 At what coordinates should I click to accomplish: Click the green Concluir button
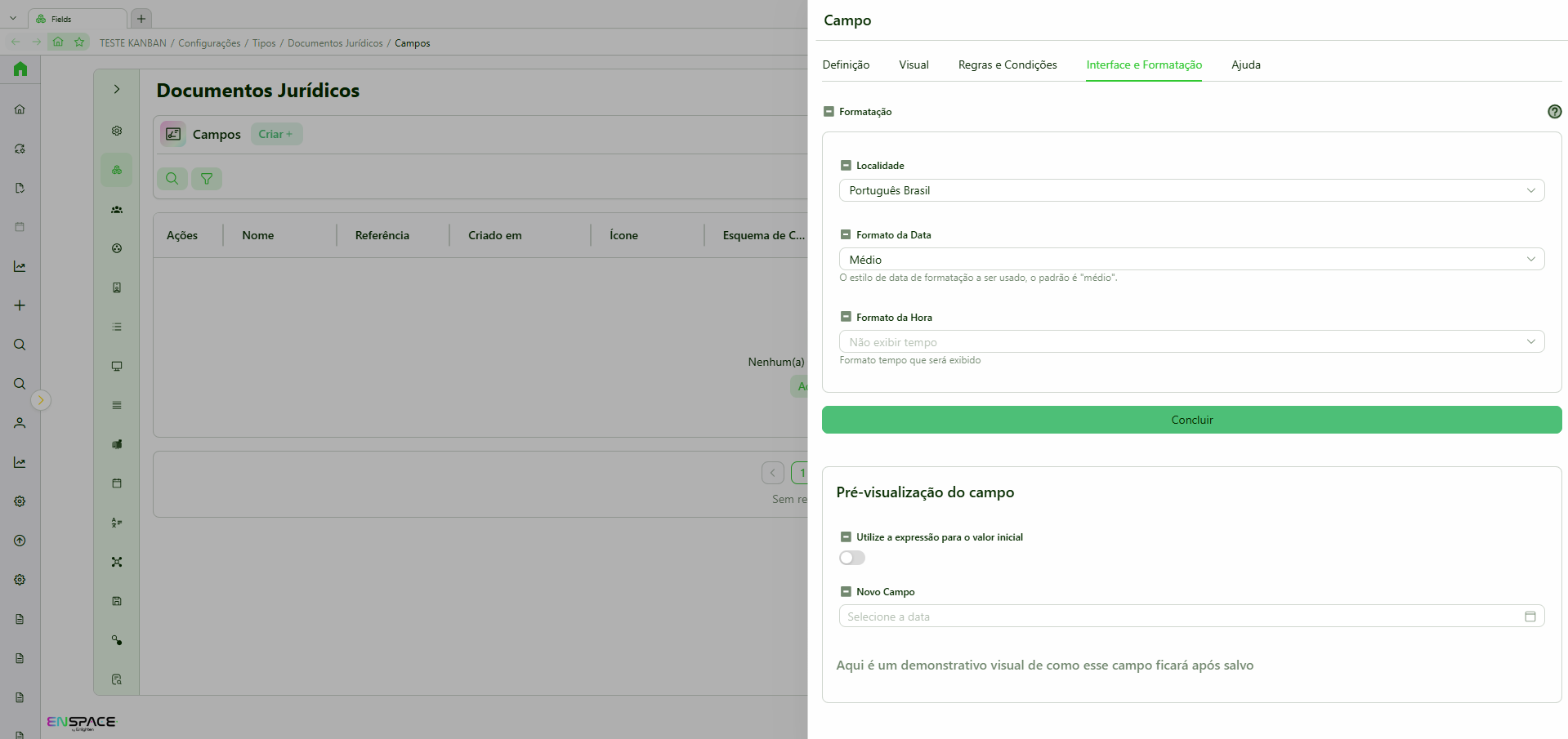point(1191,420)
